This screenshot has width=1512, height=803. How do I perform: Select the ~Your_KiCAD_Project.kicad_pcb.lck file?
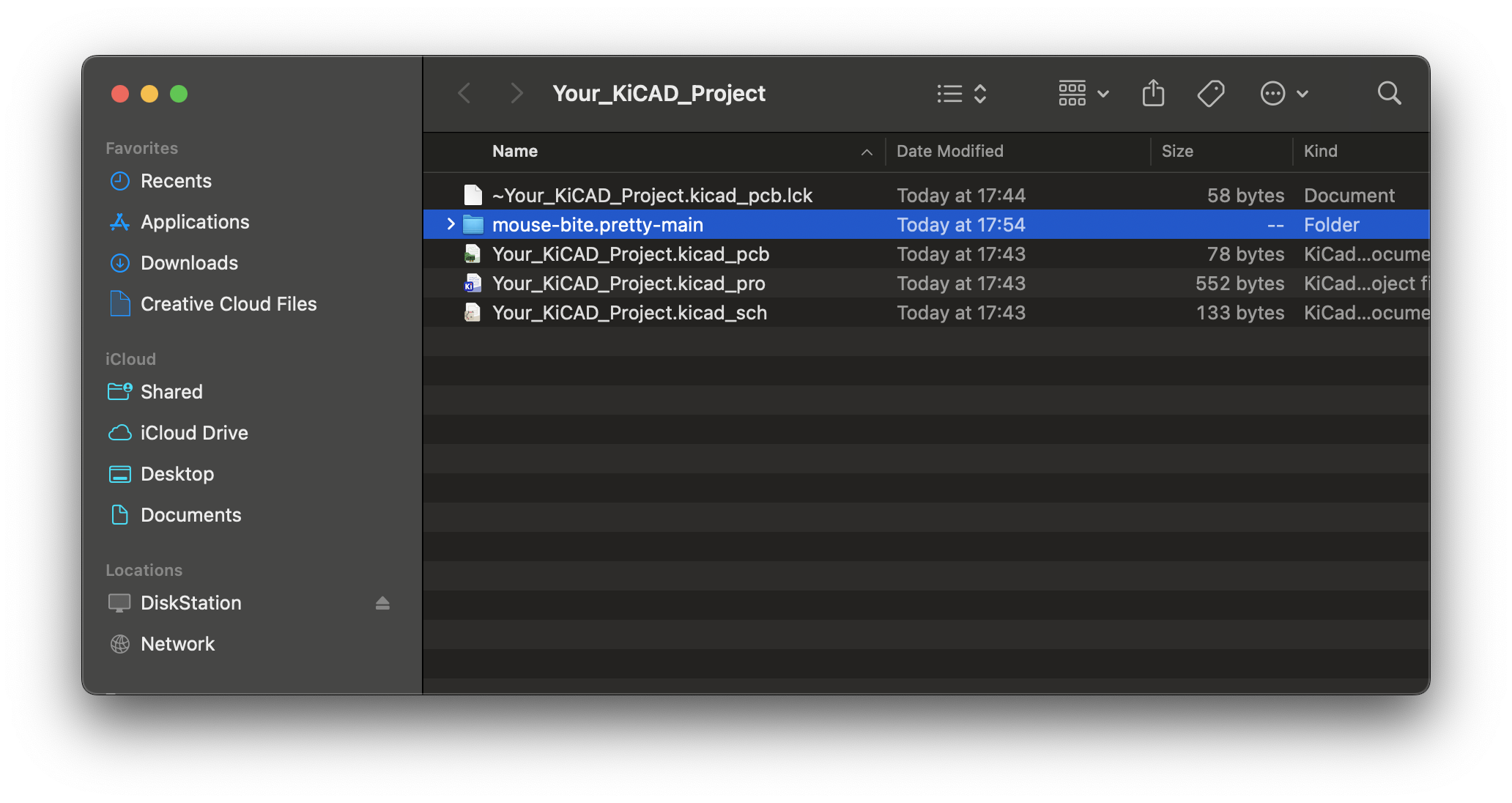652,196
